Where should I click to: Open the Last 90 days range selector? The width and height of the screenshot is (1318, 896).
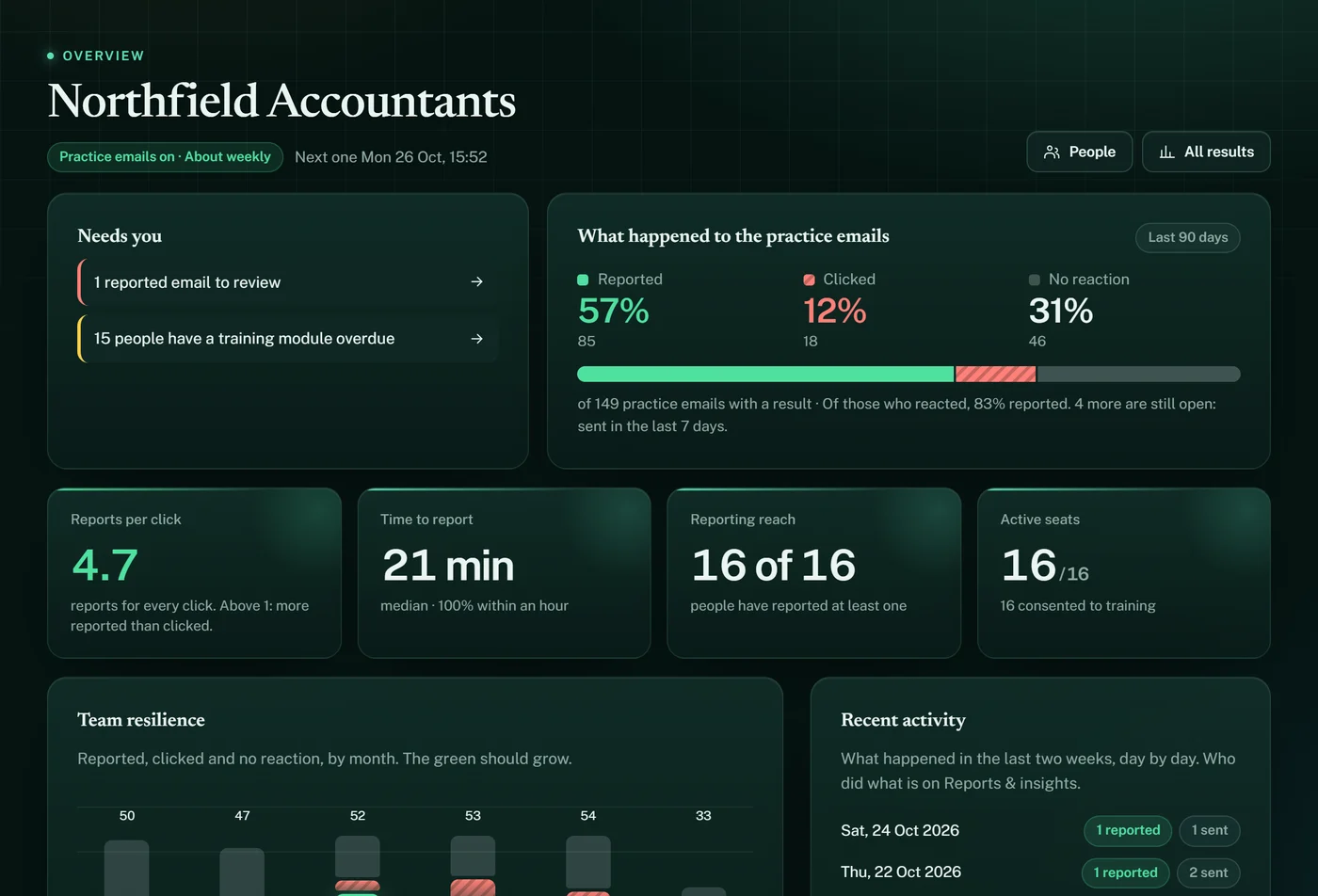coord(1188,237)
